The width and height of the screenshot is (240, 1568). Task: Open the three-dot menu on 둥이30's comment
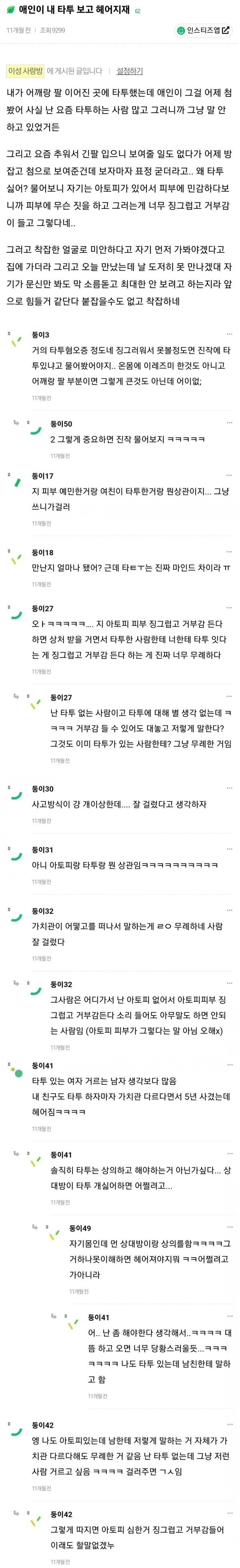coord(229,788)
